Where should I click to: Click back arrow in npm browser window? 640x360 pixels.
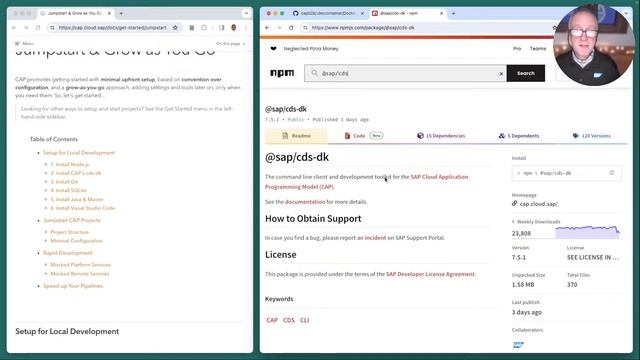[267, 28]
